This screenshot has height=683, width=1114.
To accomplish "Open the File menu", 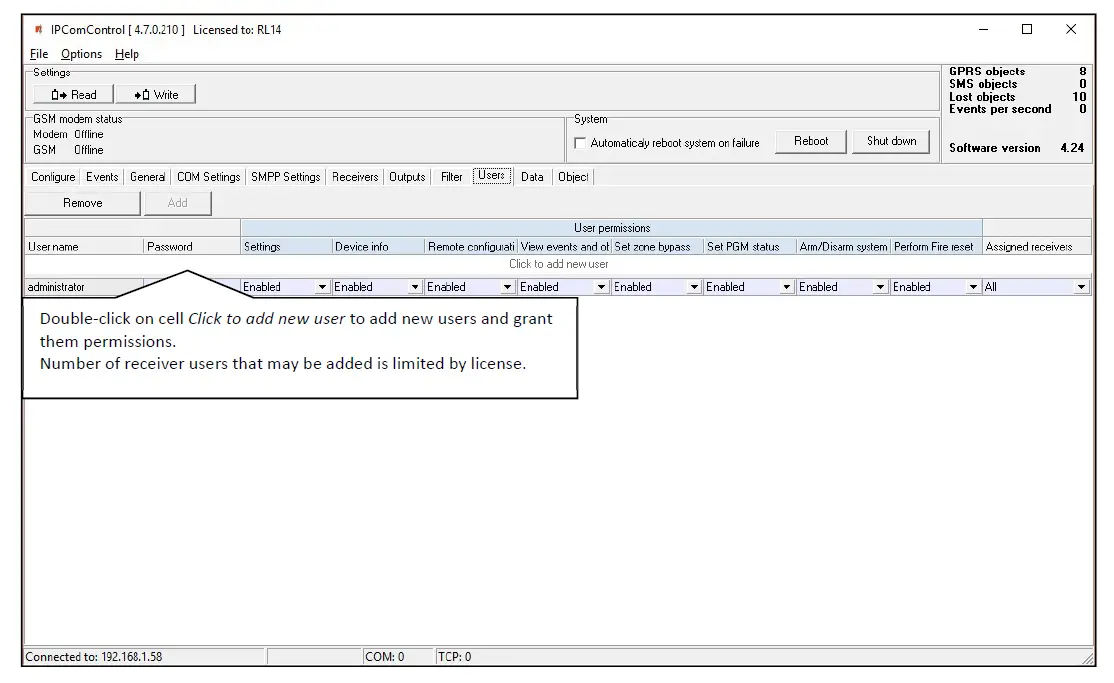I will pyautogui.click(x=39, y=54).
